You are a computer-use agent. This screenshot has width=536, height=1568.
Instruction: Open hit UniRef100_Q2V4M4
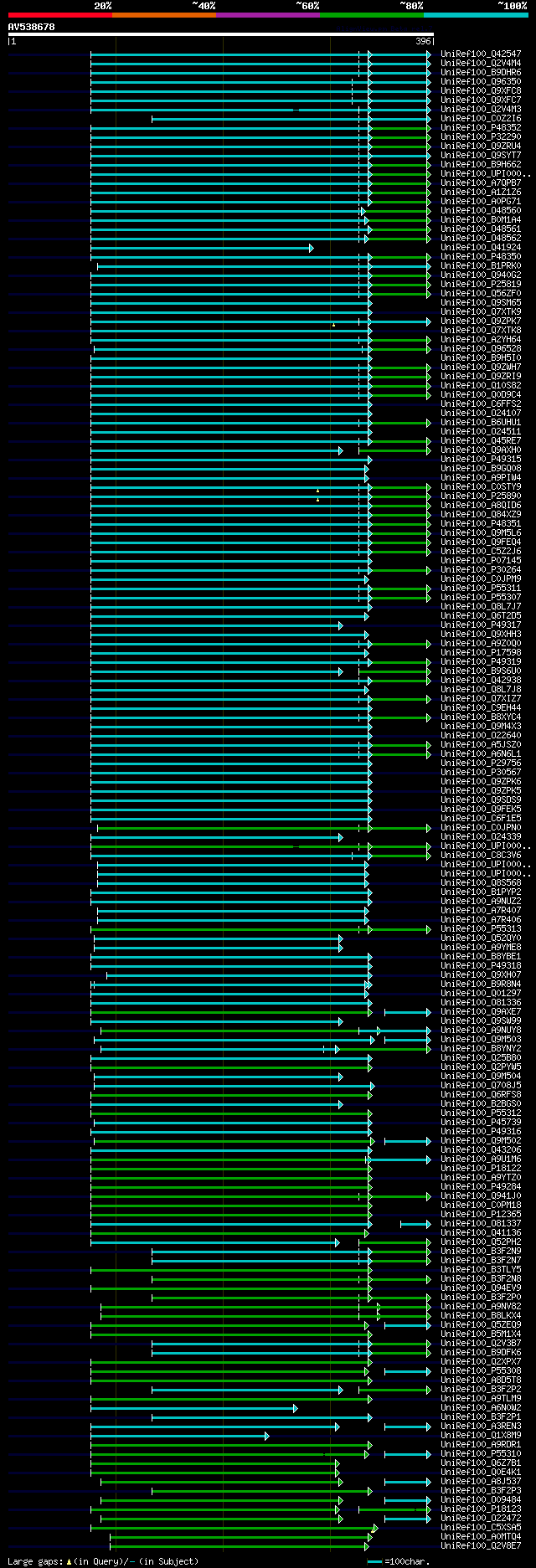481,63
